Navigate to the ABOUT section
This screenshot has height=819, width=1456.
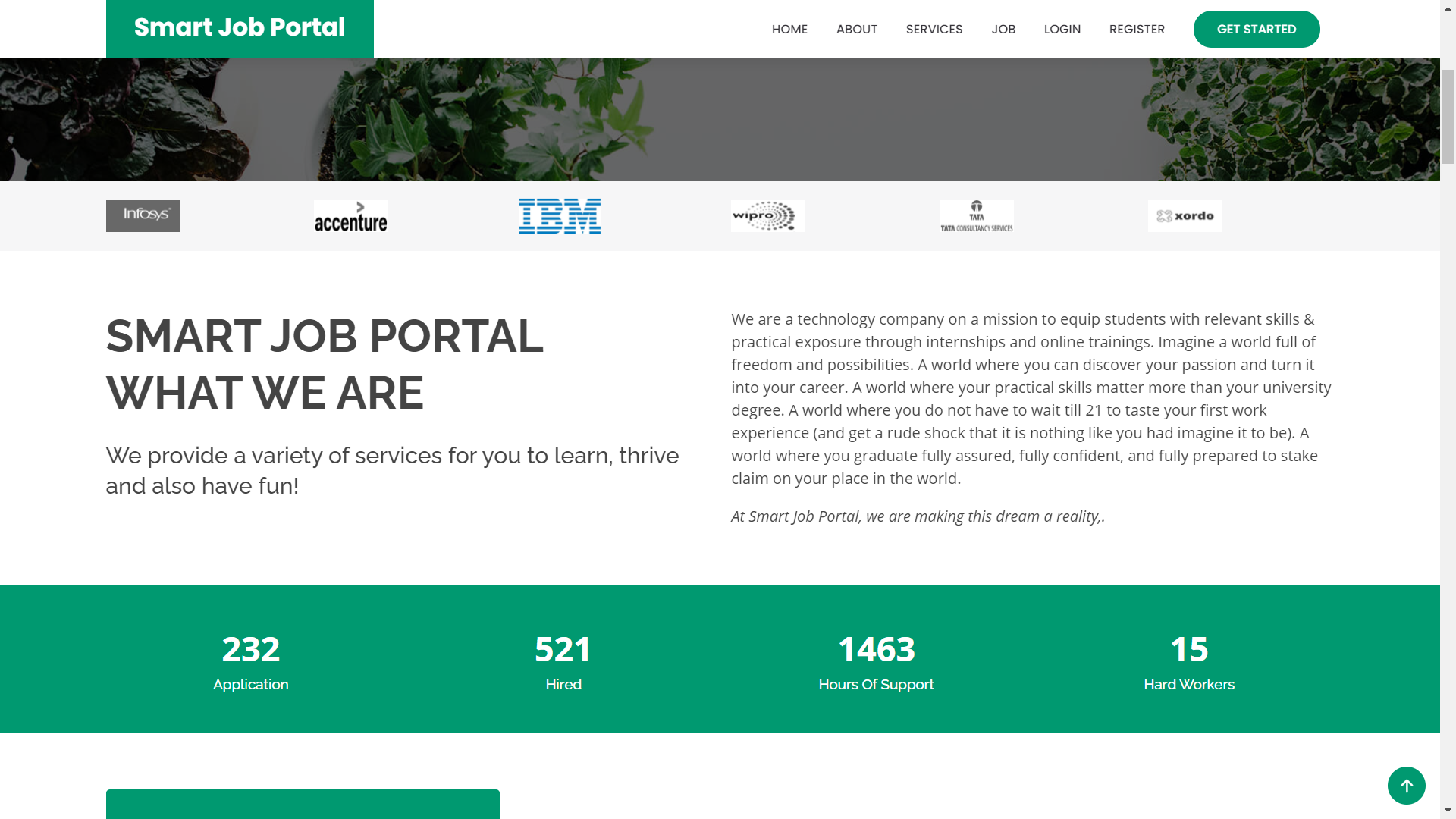pos(856,29)
